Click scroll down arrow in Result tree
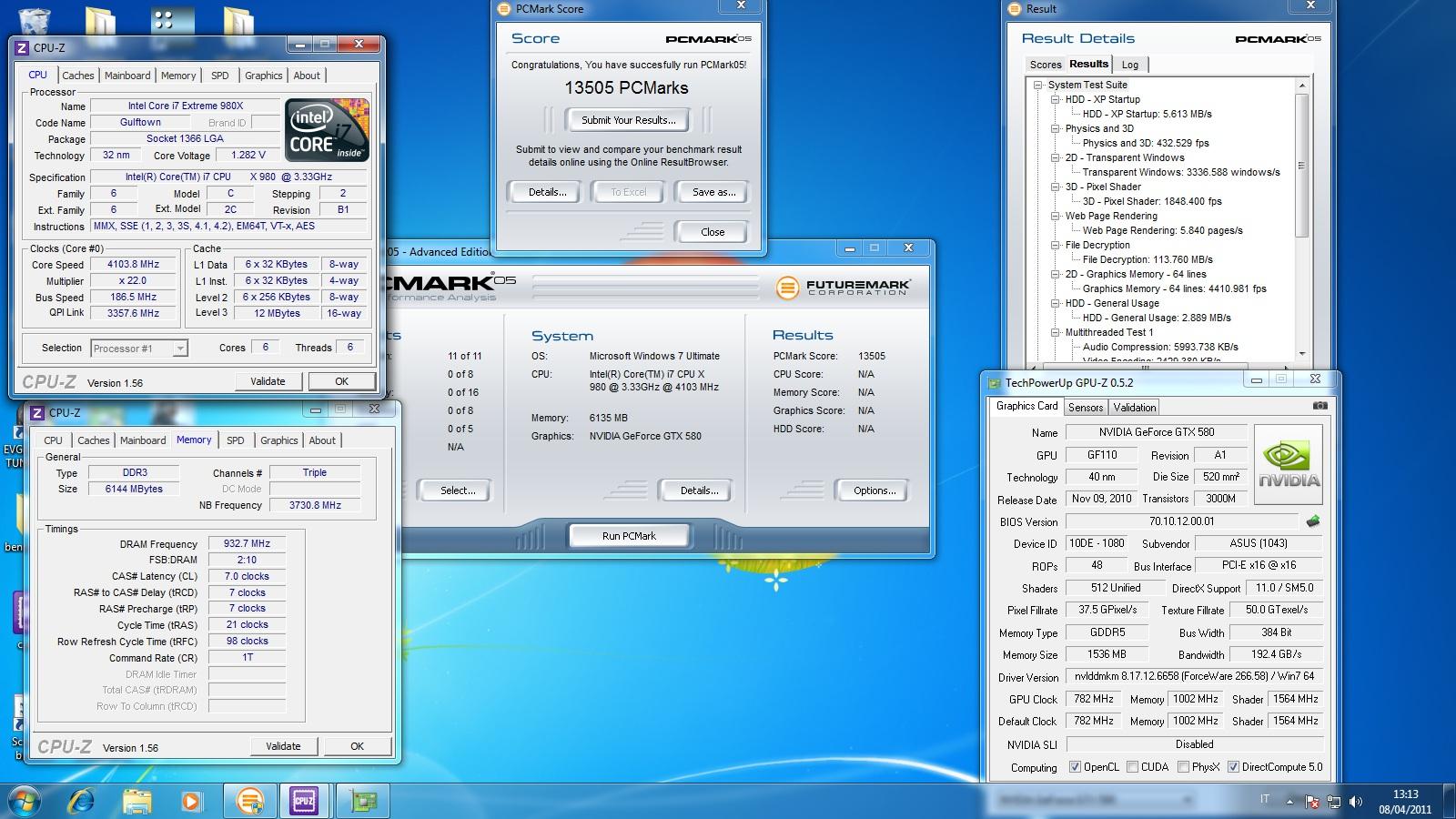This screenshot has height=819, width=1456. 1301,354
